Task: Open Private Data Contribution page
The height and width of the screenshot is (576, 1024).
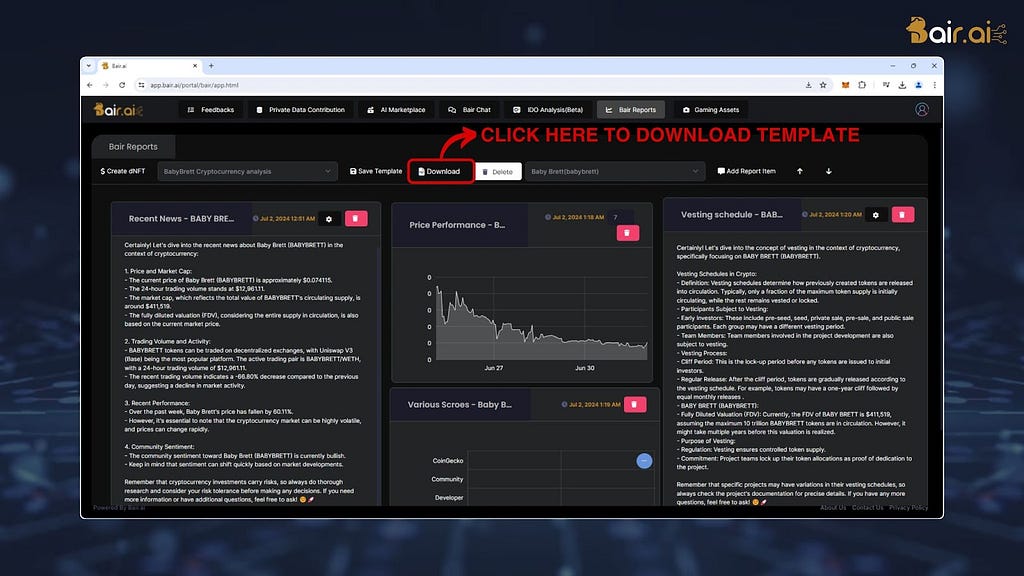Action: (x=300, y=110)
